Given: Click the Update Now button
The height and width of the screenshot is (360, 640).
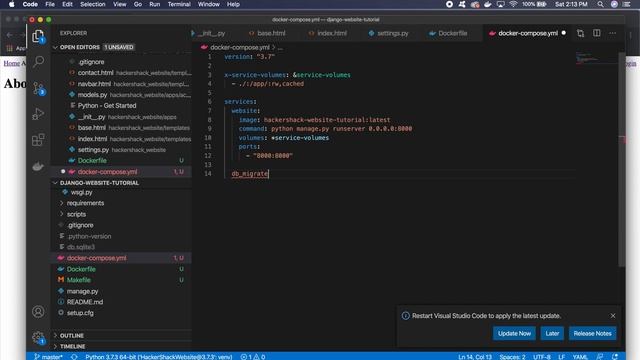Looking at the screenshot, I should click(514, 333).
